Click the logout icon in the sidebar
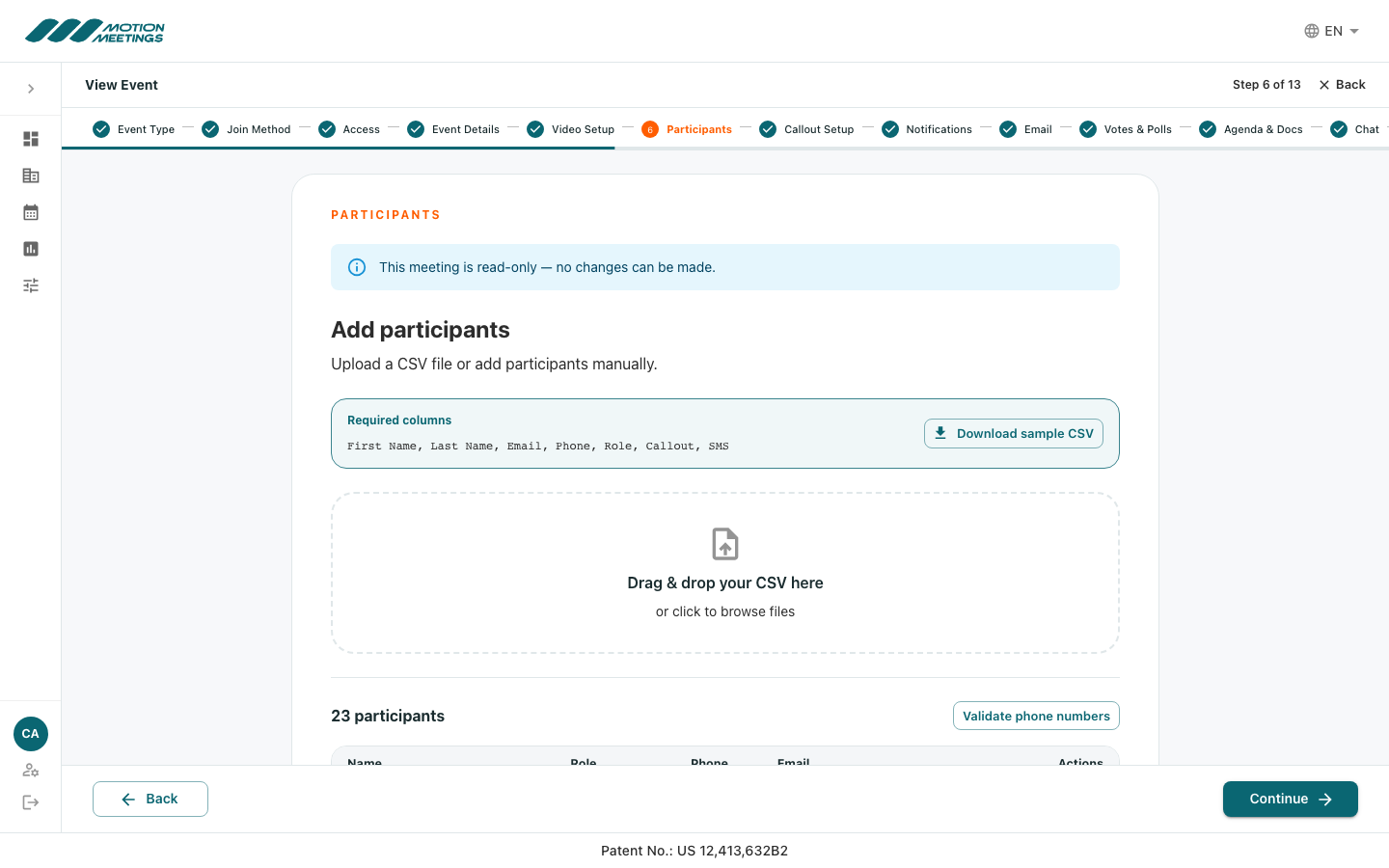1389x868 pixels. (31, 802)
